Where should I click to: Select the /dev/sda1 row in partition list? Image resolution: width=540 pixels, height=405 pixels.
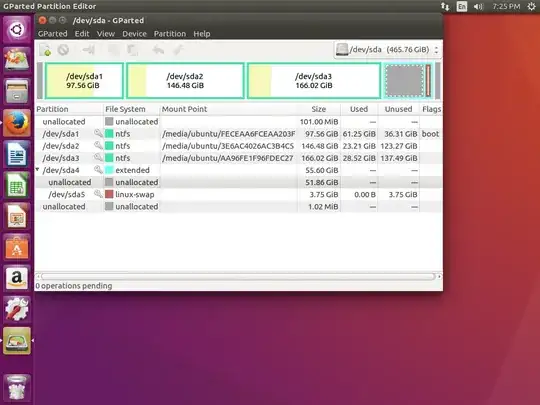(239, 134)
